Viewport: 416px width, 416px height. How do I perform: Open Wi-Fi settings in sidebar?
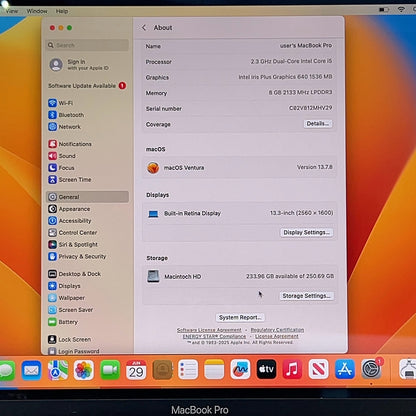click(61, 103)
